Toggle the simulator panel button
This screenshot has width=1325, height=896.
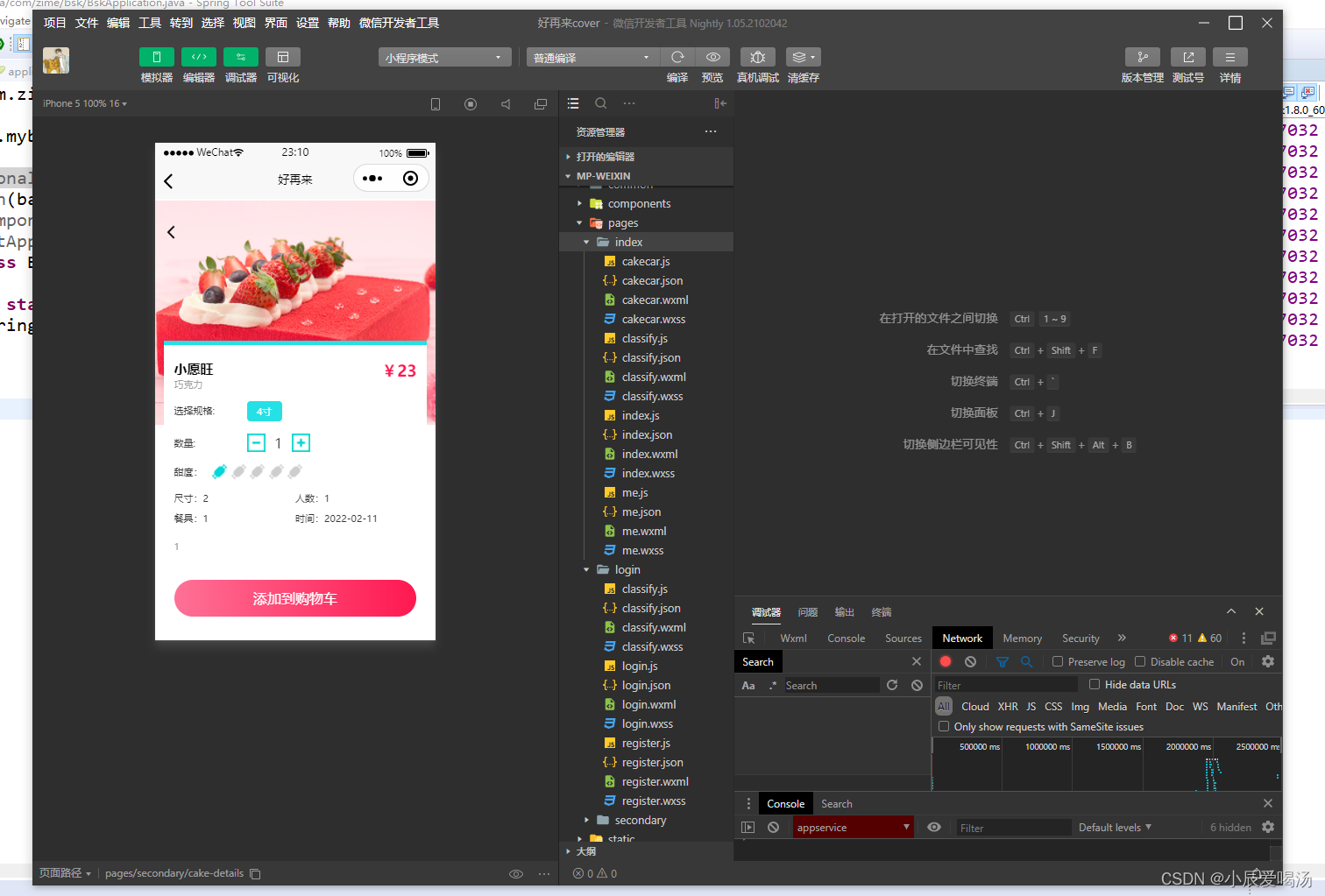[157, 57]
